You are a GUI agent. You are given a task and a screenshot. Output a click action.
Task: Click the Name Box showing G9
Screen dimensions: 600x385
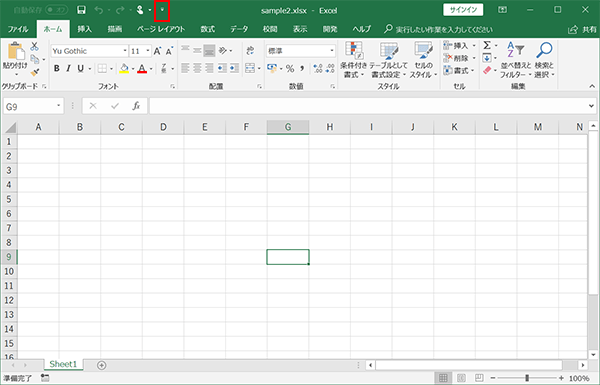point(33,106)
